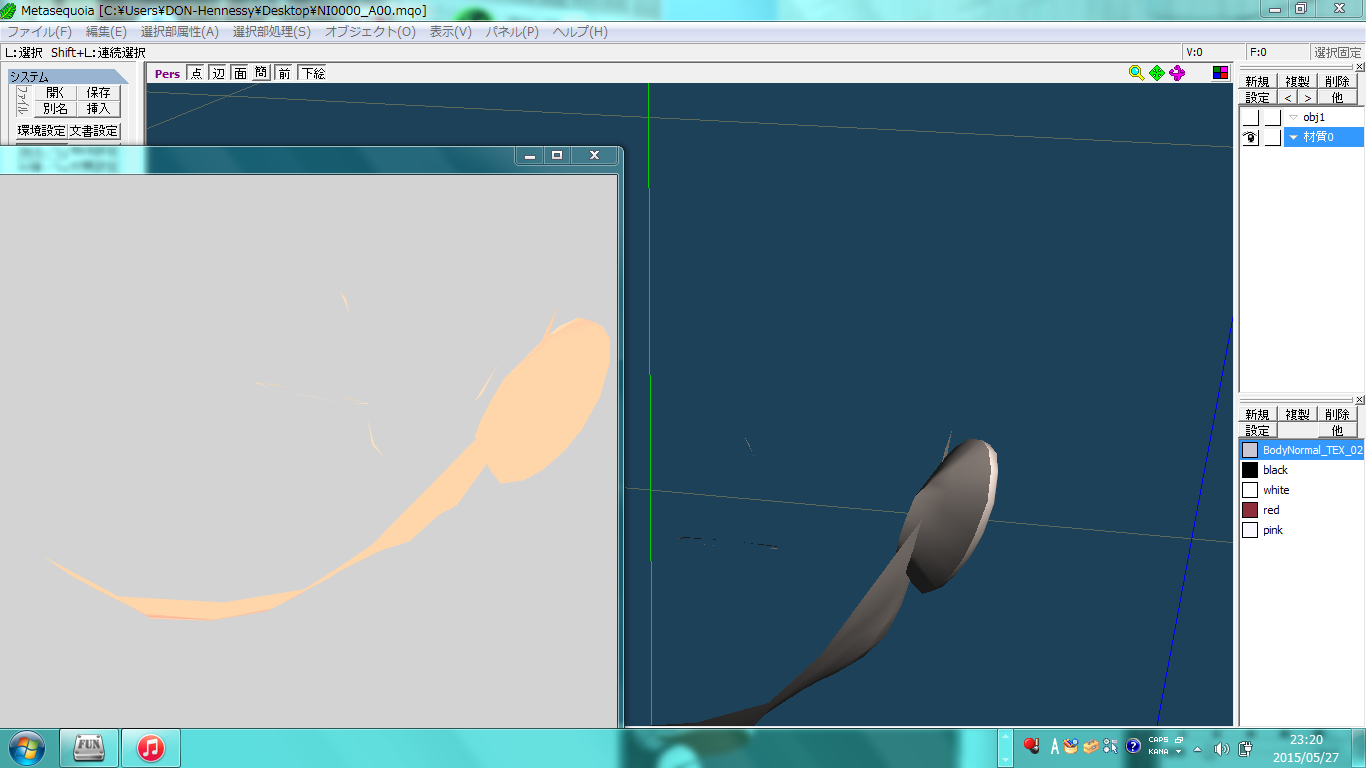Screen dimensions: 1366x768
Task: Select the red material swatch
Action: (1250, 510)
